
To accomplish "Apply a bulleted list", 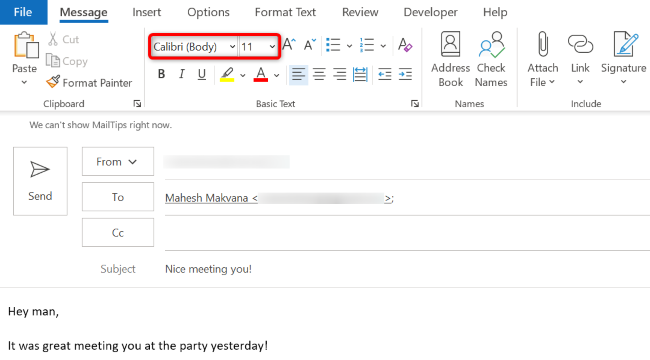I will click(333, 45).
